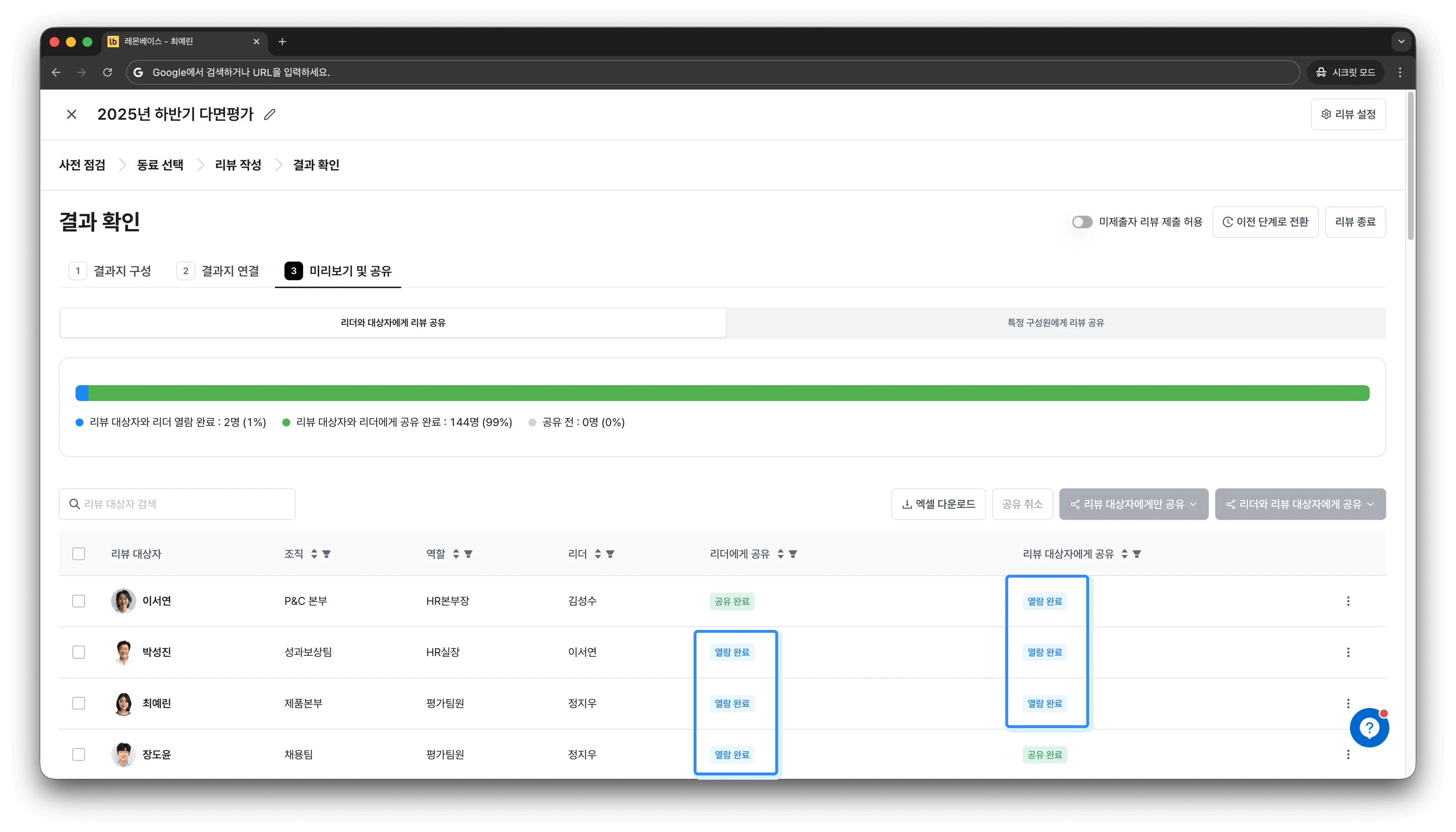Open the help chat bubble
Viewport: 1456px width, 832px height.
[x=1369, y=727]
